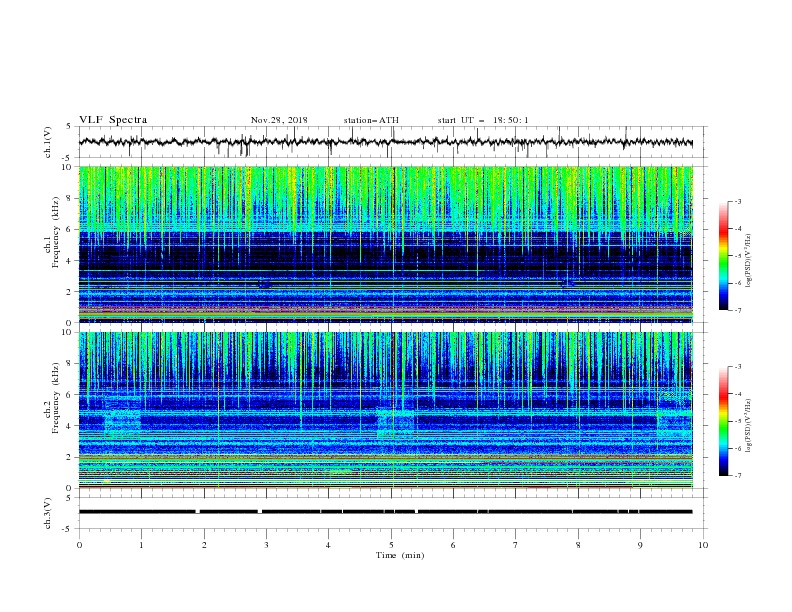Screen dimensions: 792x612
Task: Open the ch.2 spectrogram panel
Action: (386, 410)
